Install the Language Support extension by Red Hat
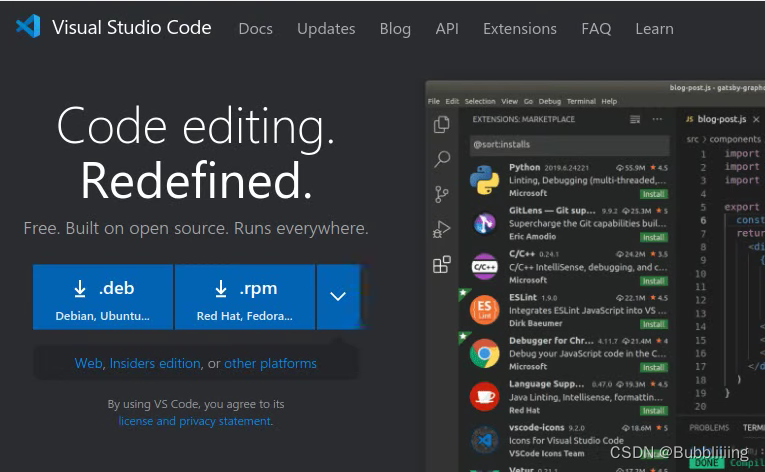 pyautogui.click(x=653, y=411)
